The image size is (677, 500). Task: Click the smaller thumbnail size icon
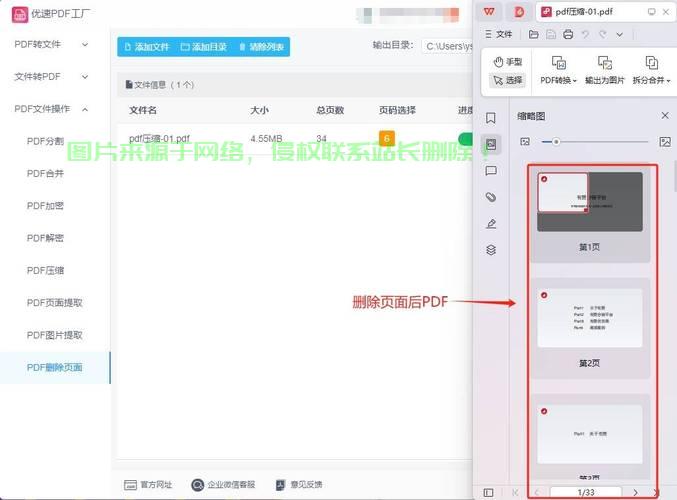click(525, 142)
